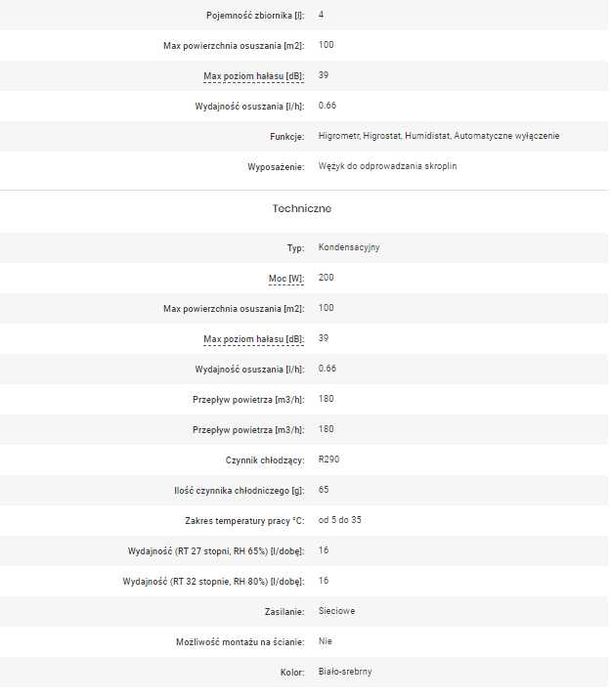
Task: Select the R290 refrigerant value
Action: coord(329,460)
